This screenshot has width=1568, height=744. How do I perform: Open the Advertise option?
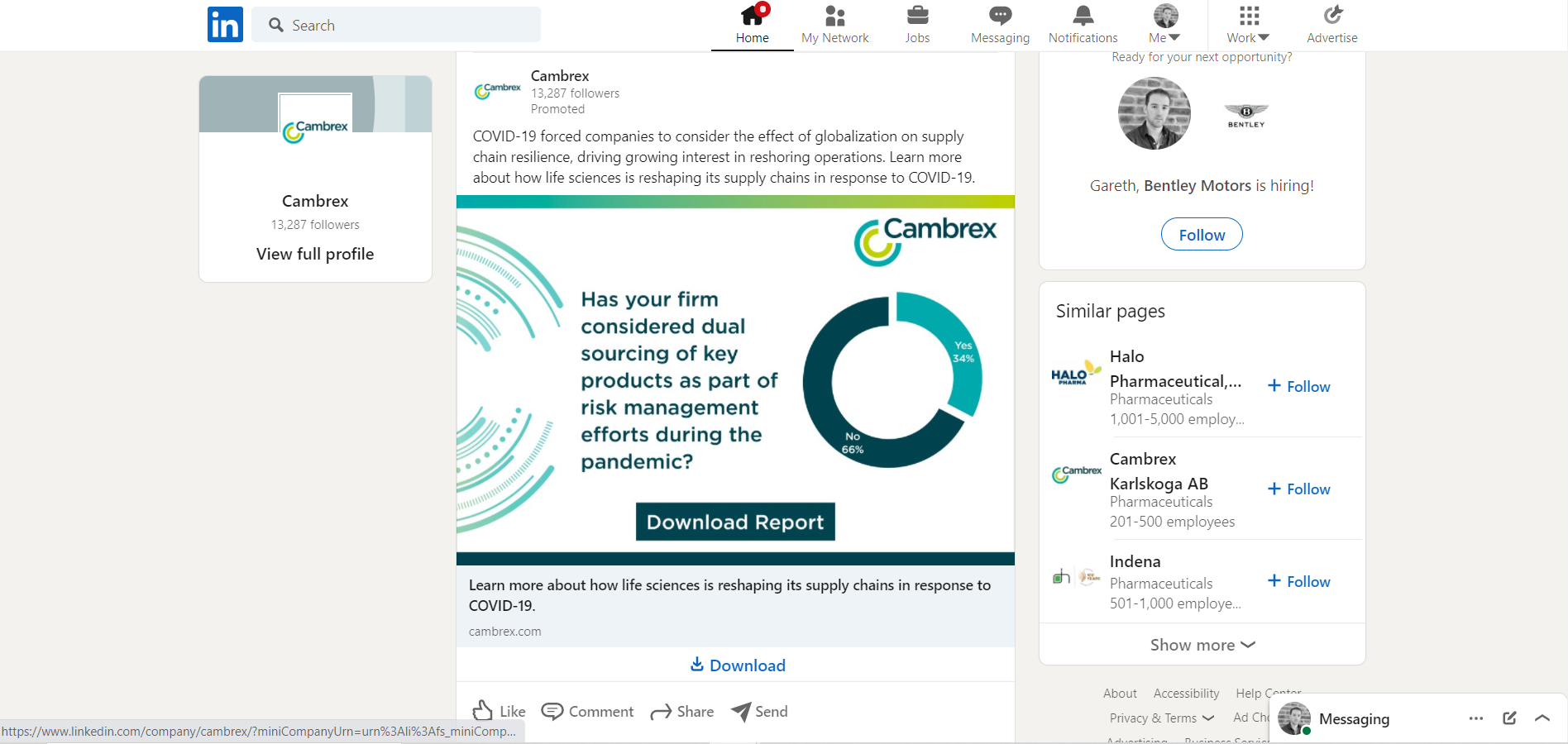click(1332, 25)
